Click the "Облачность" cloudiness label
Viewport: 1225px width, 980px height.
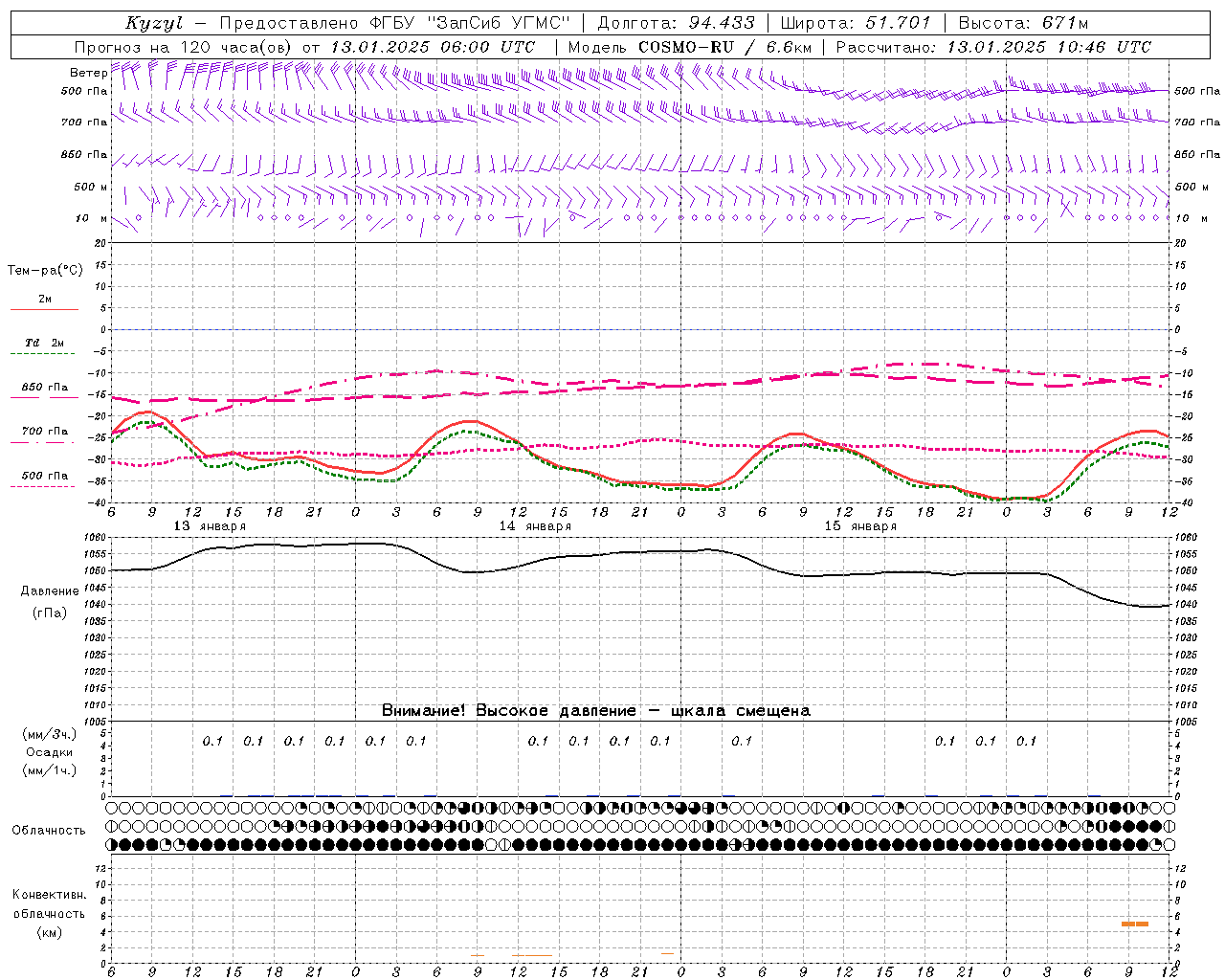coord(49,831)
